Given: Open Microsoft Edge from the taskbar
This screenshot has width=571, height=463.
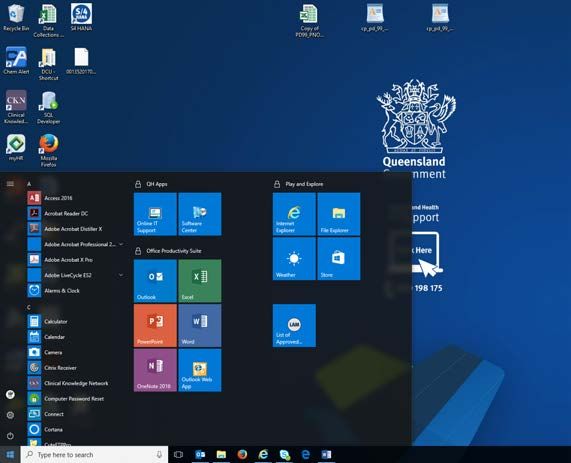Looking at the screenshot, I should tap(306, 455).
